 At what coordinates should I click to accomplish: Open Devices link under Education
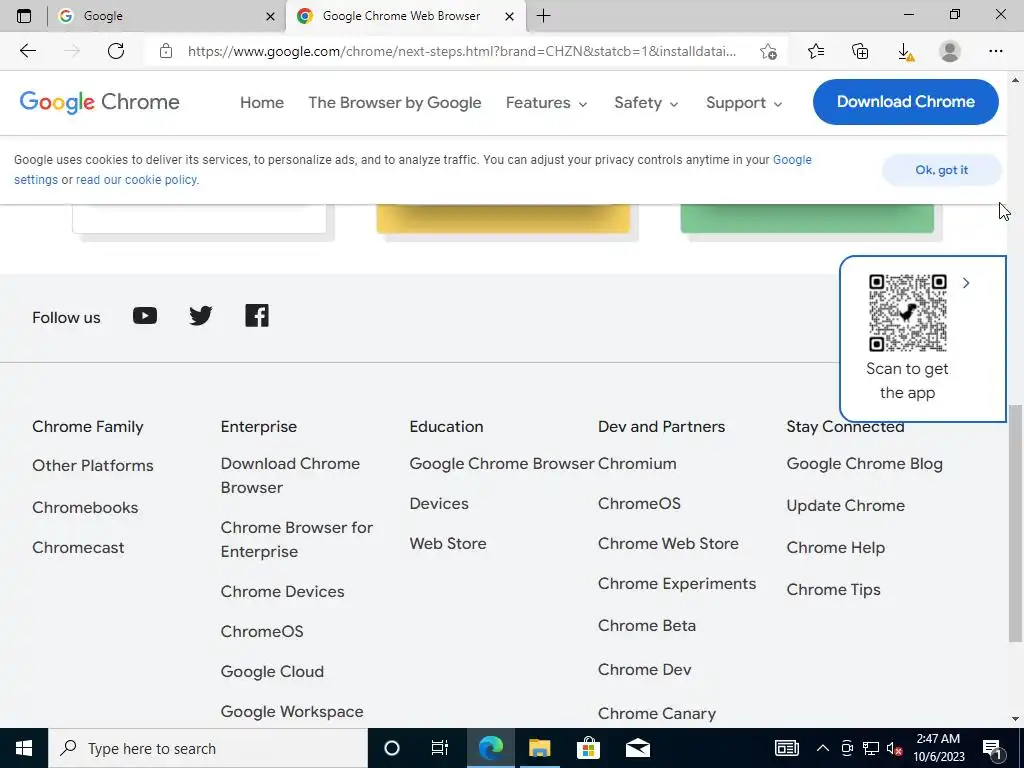tap(439, 504)
